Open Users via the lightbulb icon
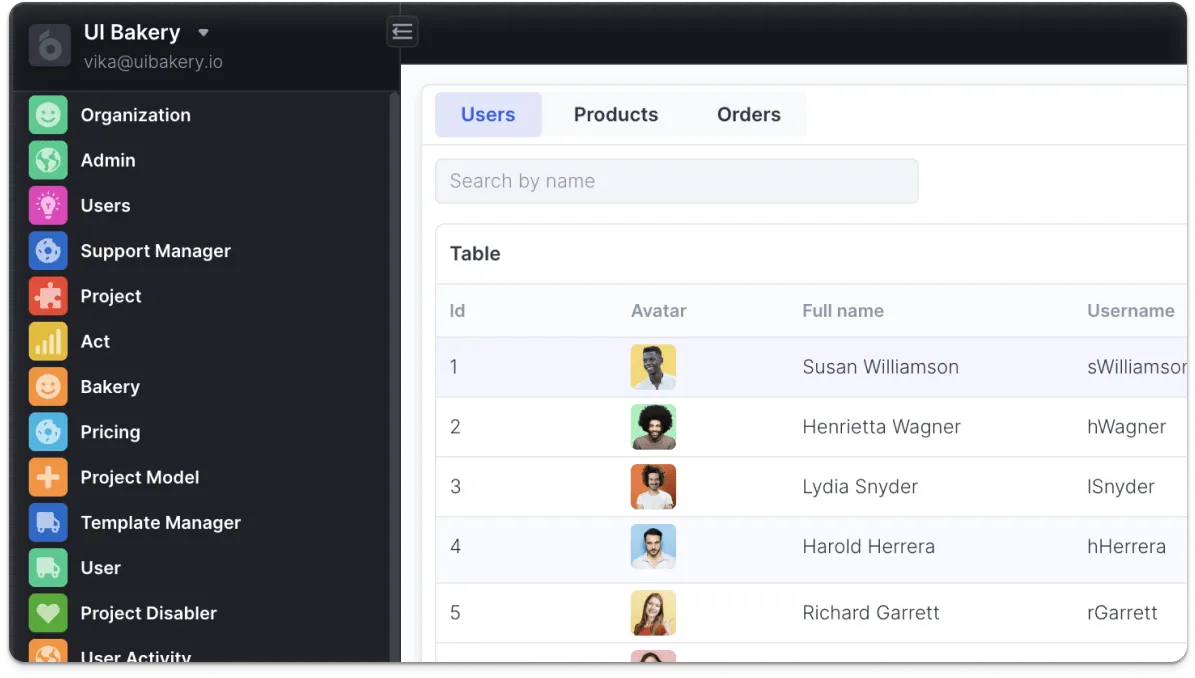The image size is (1195, 678). 48,205
